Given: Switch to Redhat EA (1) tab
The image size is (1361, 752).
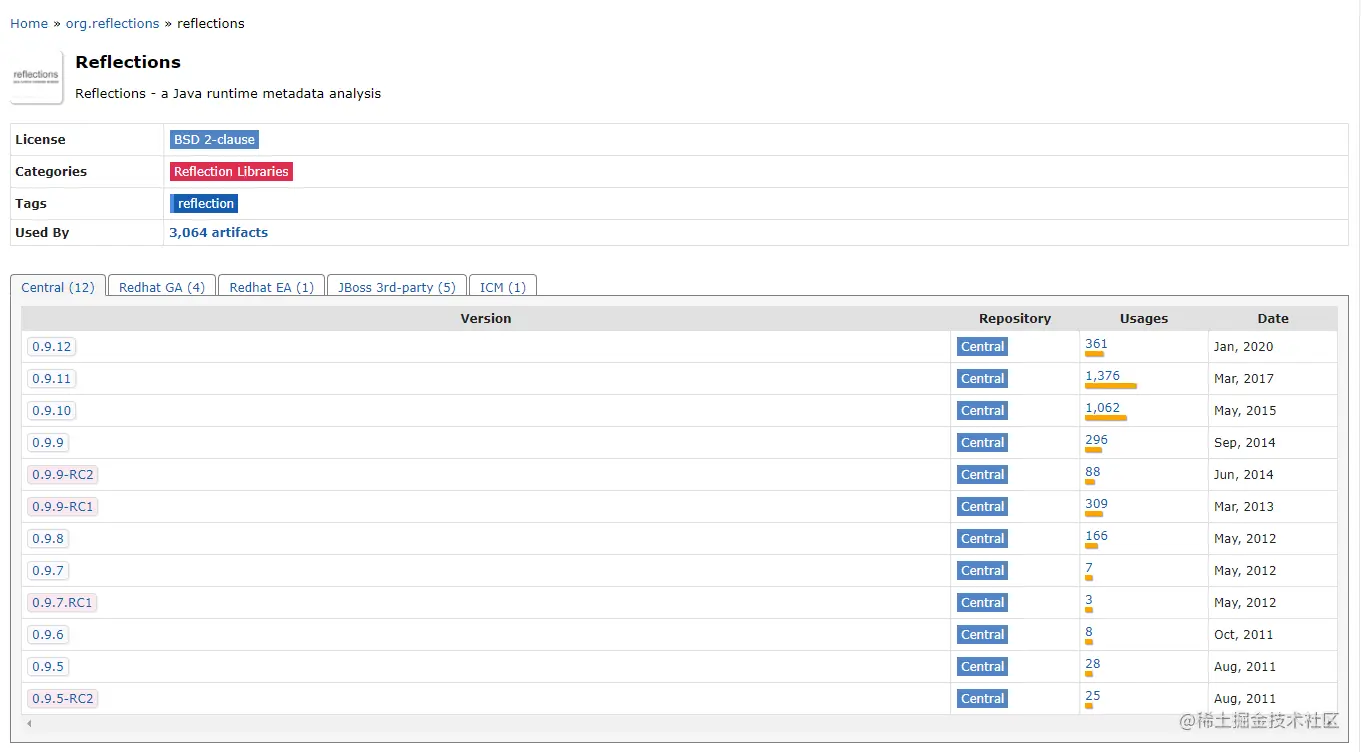Looking at the screenshot, I should [271, 287].
